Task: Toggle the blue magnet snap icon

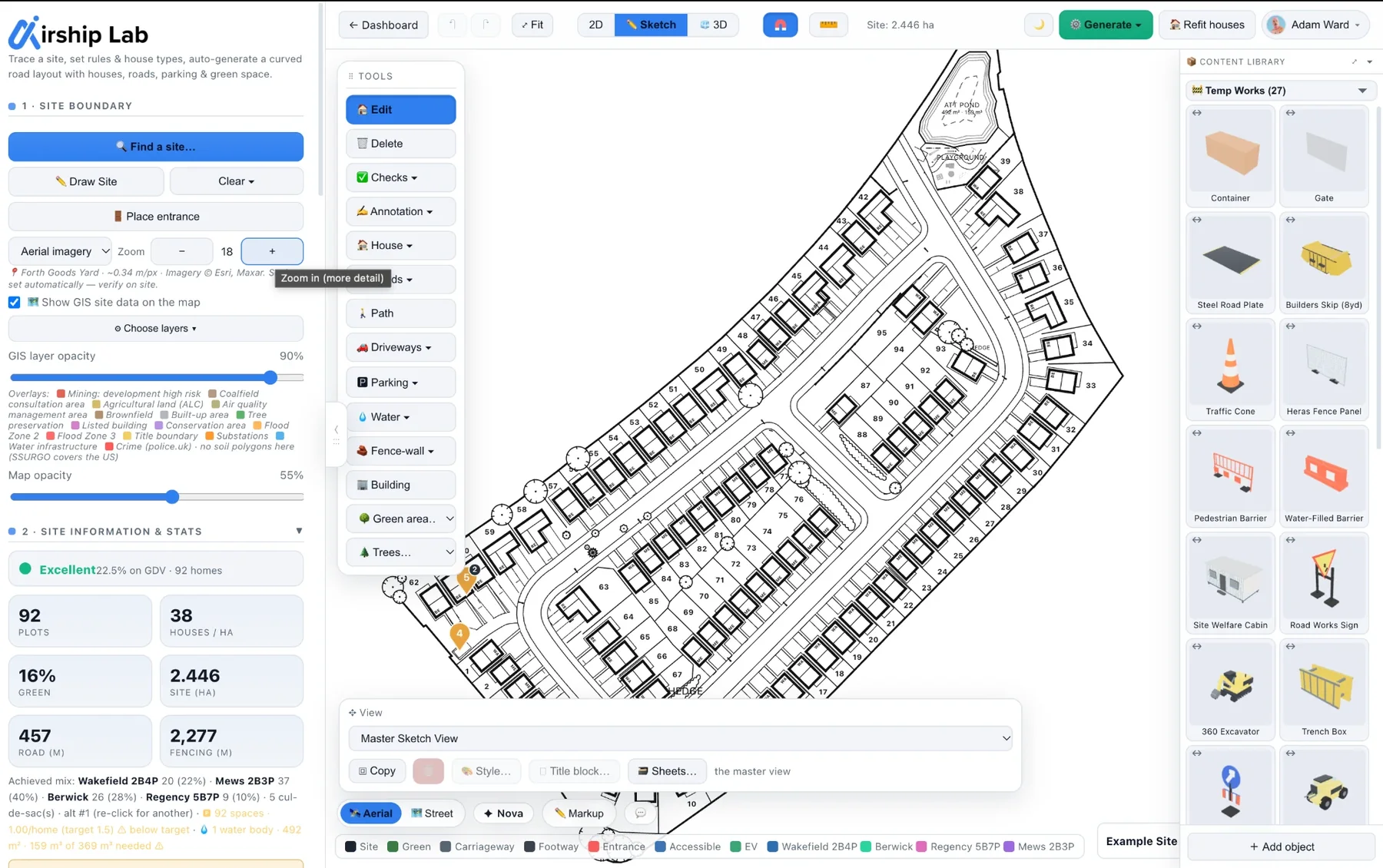Action: (780, 25)
